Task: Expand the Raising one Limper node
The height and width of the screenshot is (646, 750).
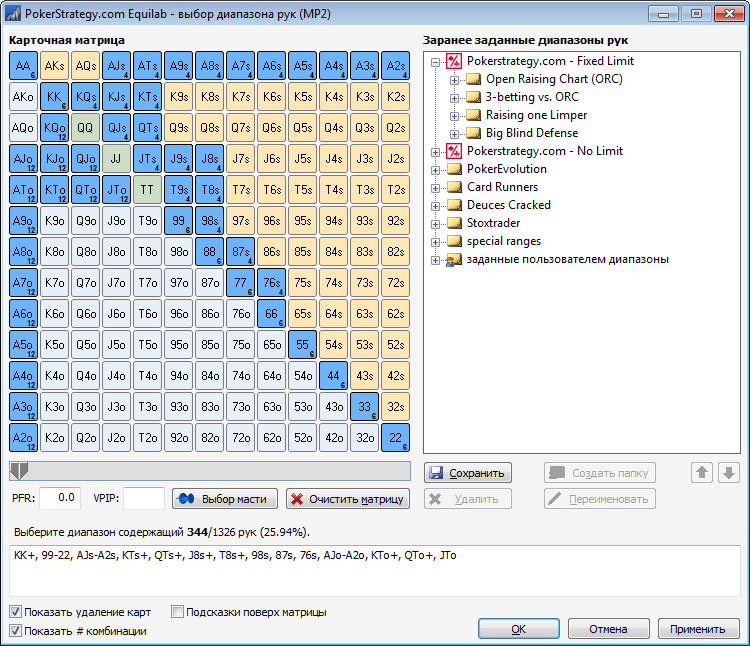Action: [454, 116]
